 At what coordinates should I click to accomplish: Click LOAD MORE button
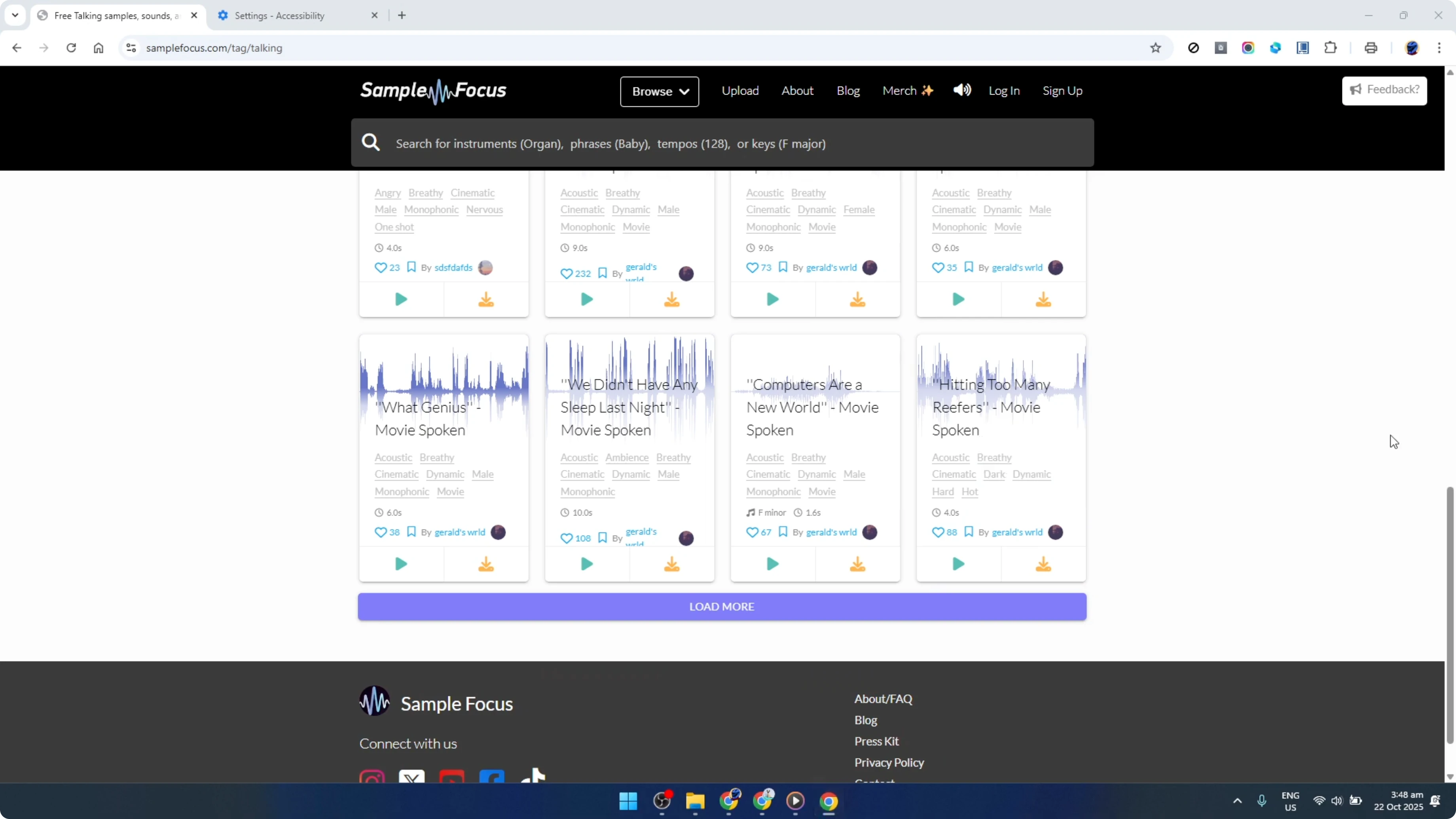[722, 607]
